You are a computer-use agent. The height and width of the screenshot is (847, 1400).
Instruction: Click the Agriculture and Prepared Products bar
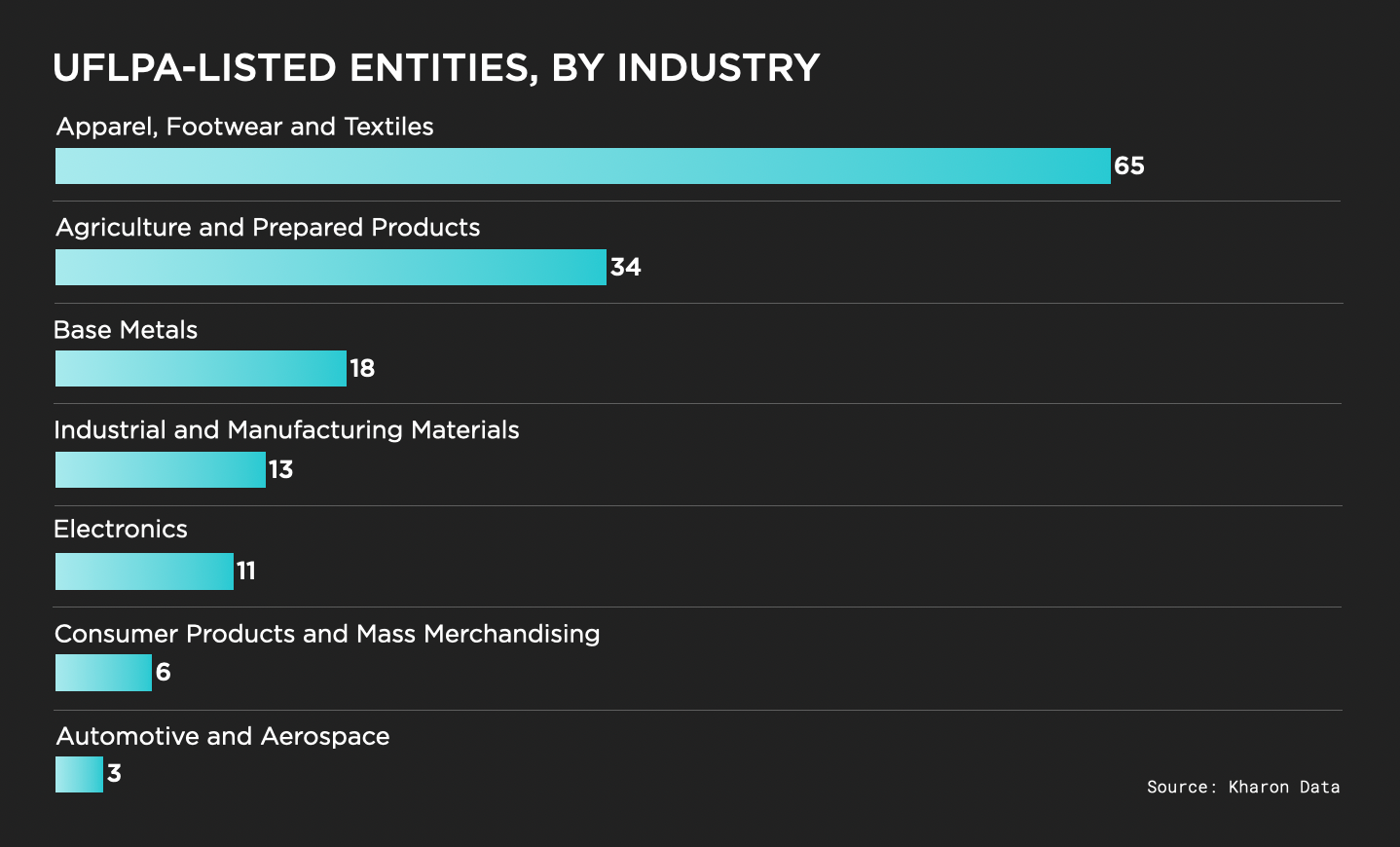click(x=330, y=268)
